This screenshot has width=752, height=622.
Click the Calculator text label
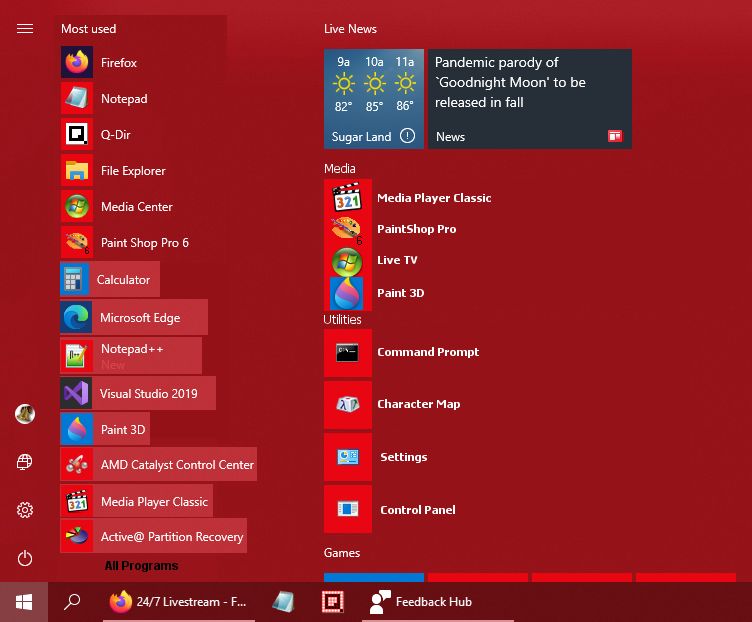[123, 280]
